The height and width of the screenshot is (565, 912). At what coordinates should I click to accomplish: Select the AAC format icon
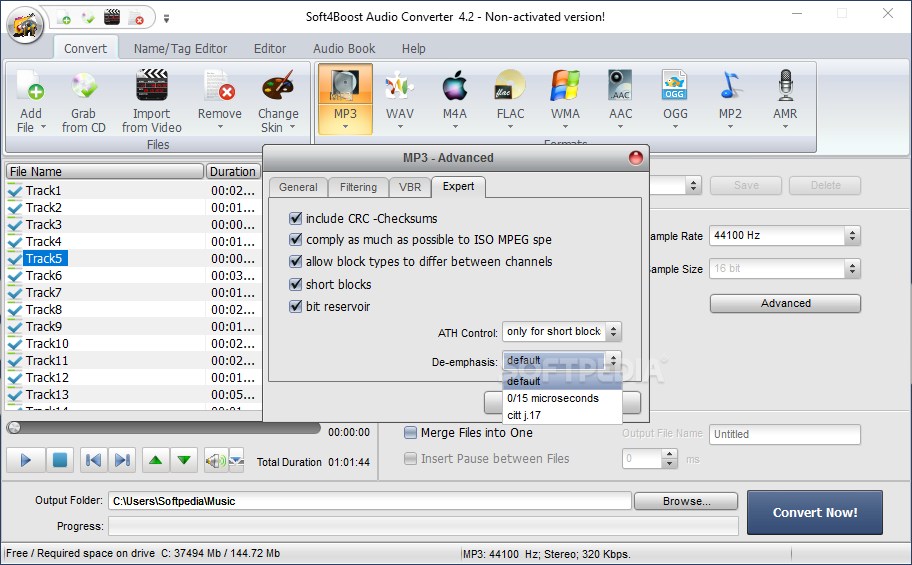click(620, 85)
